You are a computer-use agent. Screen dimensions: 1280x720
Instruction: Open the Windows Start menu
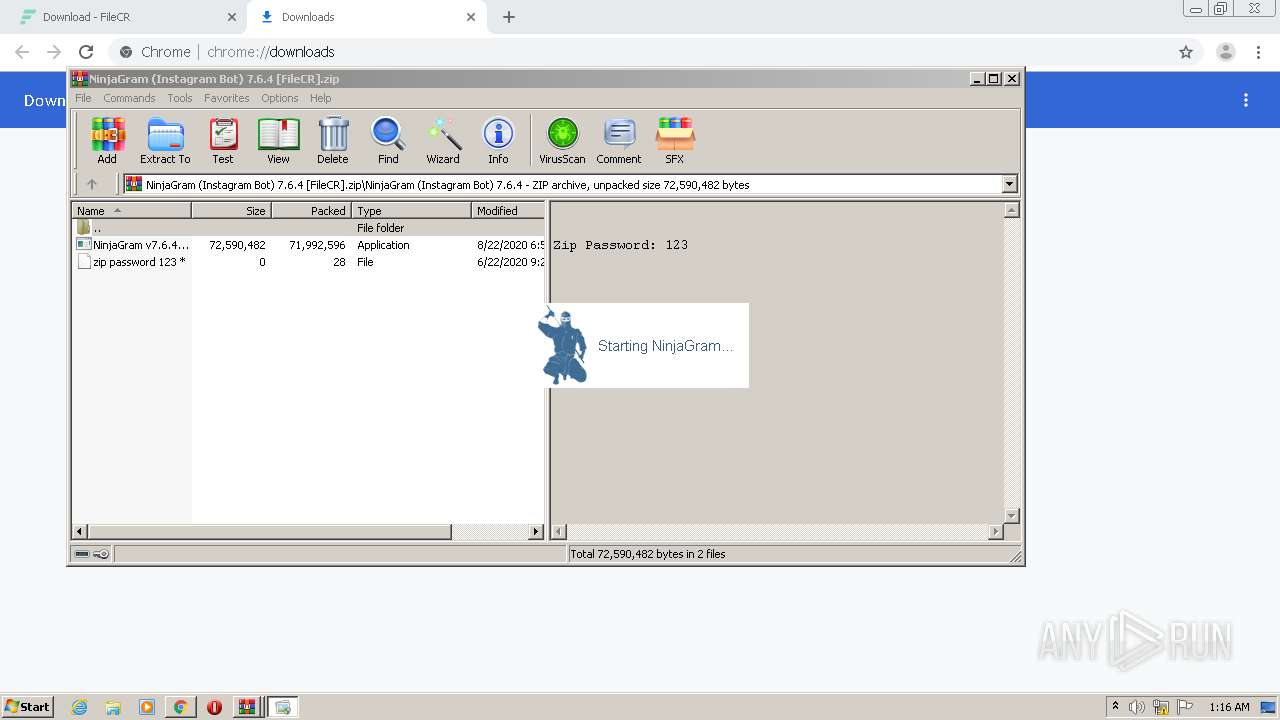[28, 706]
